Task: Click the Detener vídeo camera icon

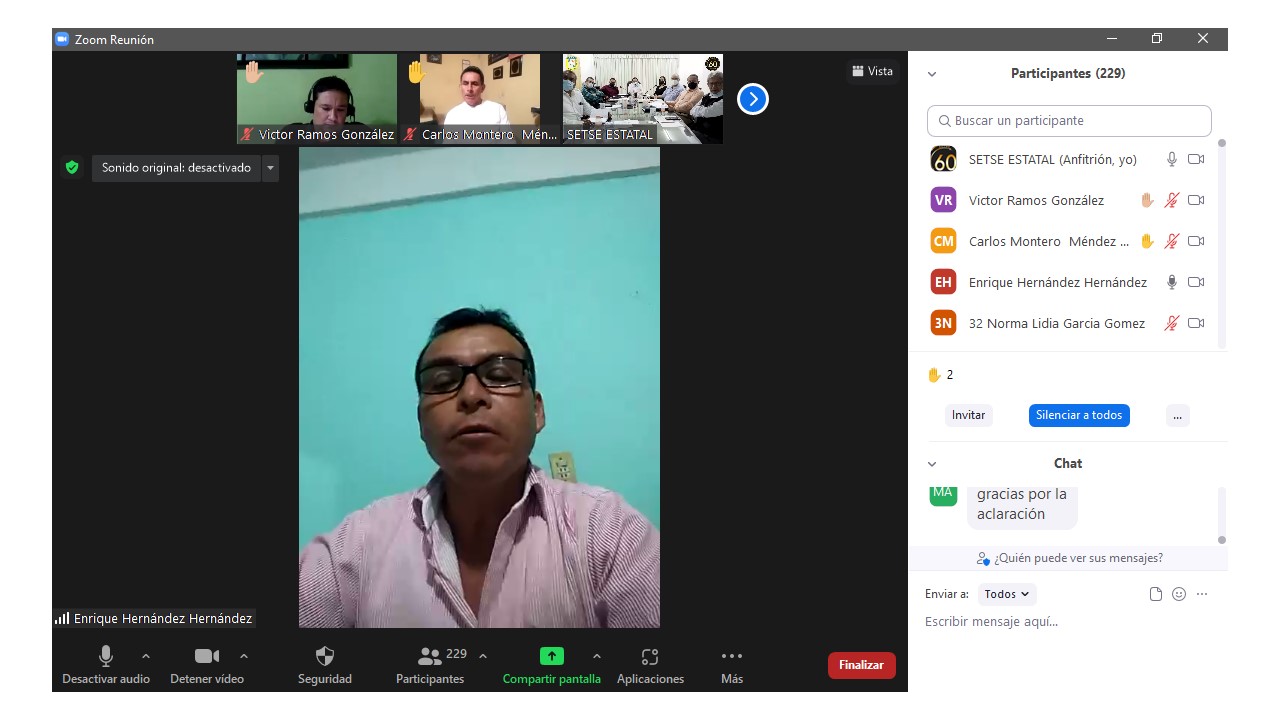Action: [x=207, y=656]
